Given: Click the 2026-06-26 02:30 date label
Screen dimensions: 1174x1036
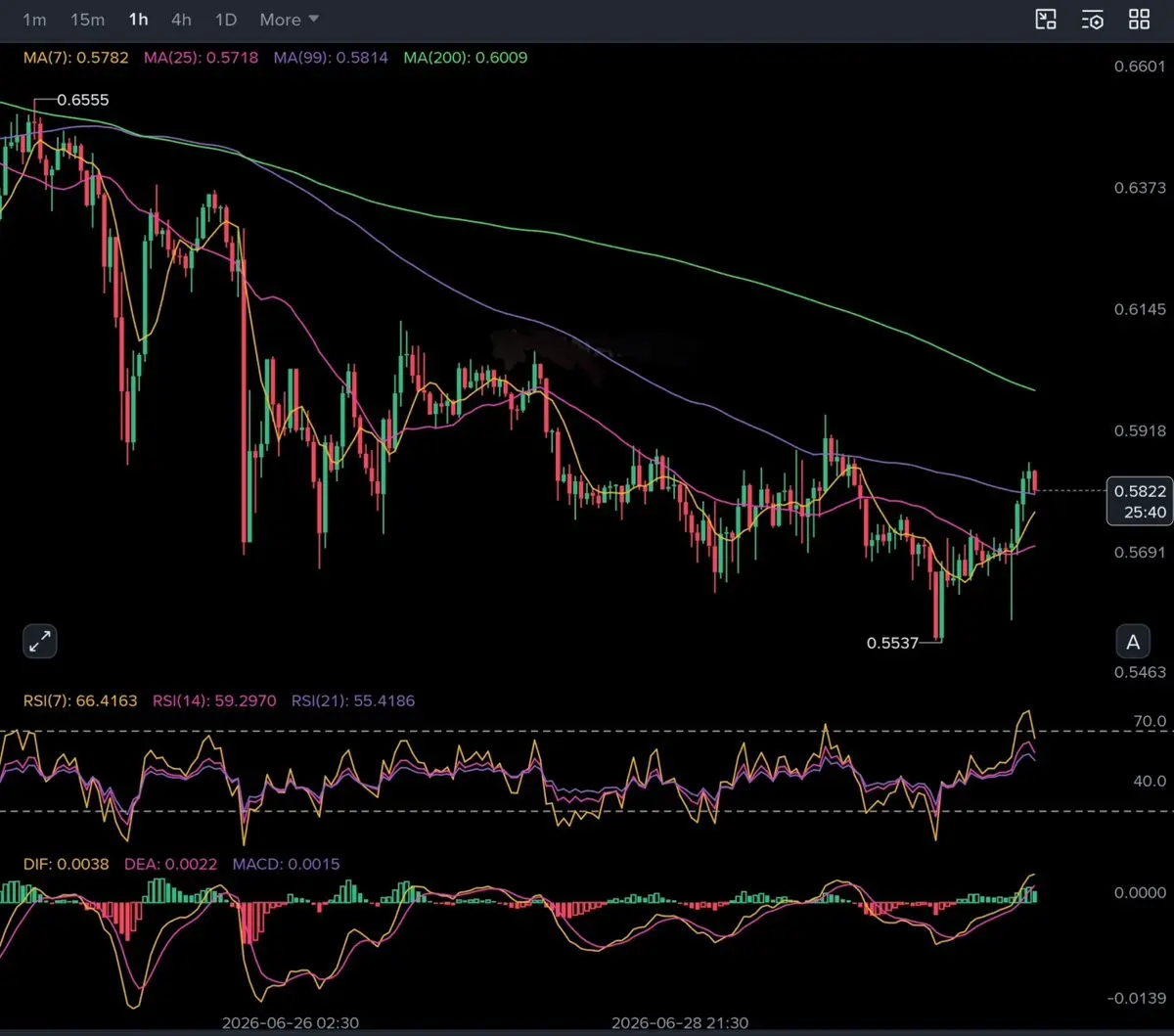Looking at the screenshot, I should coord(291,1022).
